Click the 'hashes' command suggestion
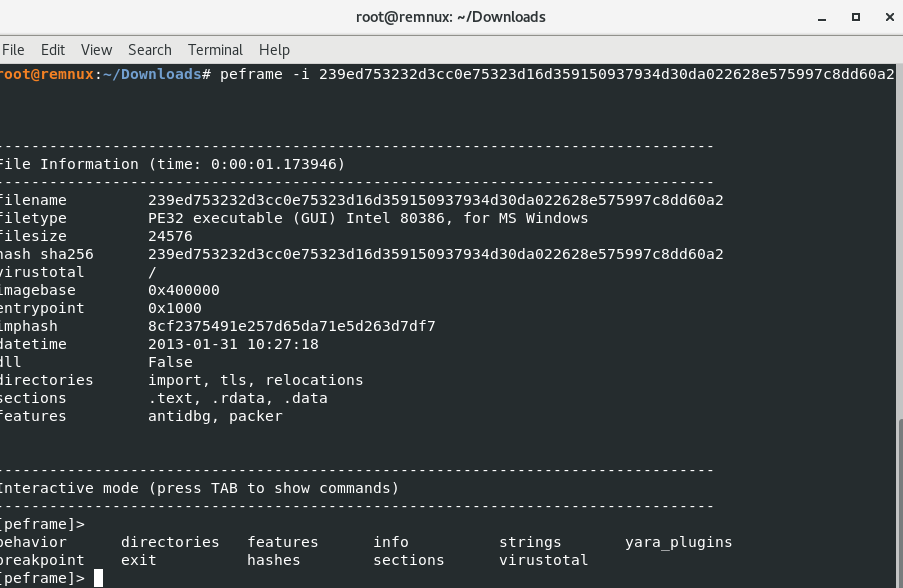Image resolution: width=903 pixels, height=588 pixels. 274,560
